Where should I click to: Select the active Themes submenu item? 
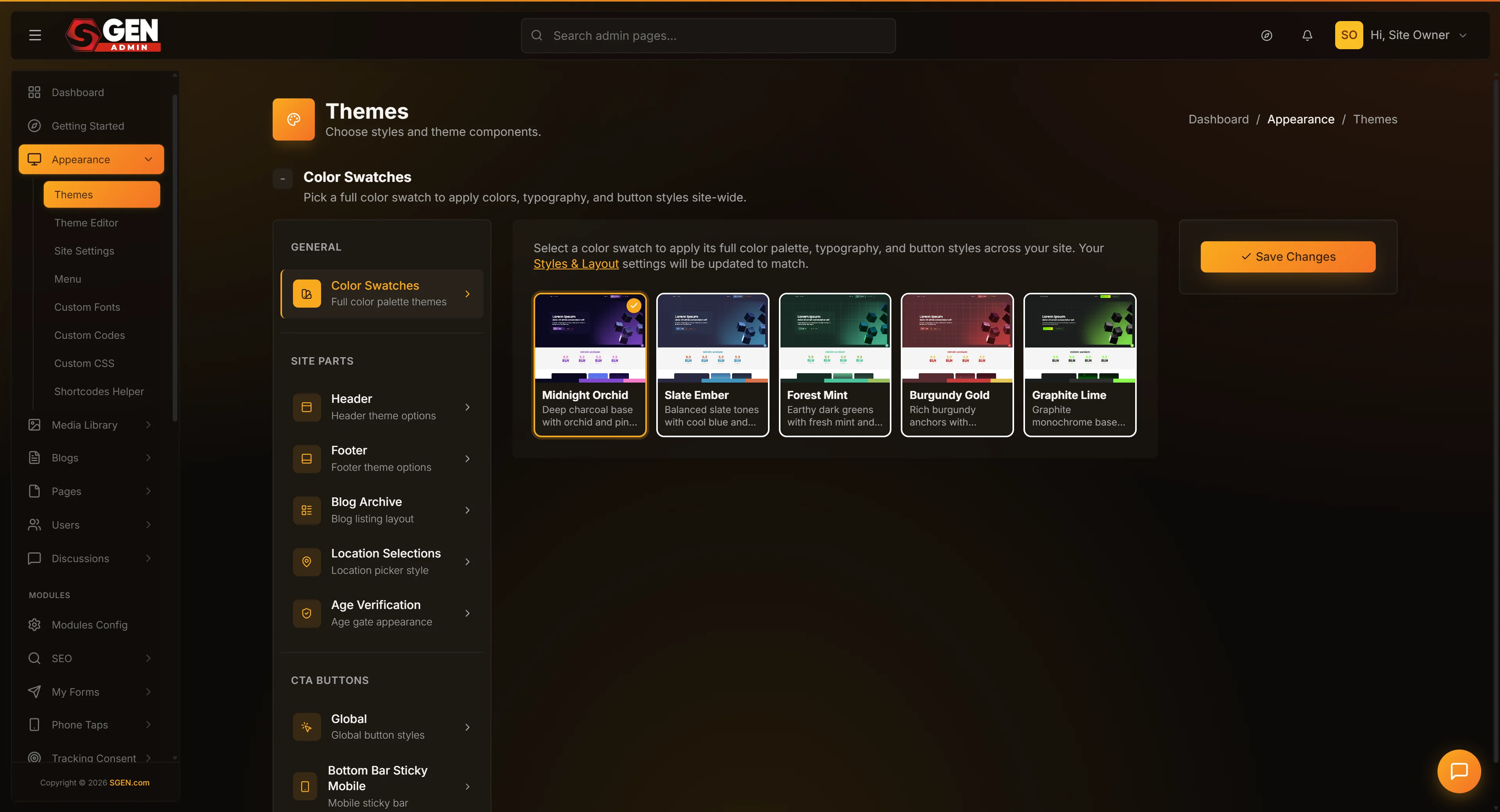click(x=102, y=194)
